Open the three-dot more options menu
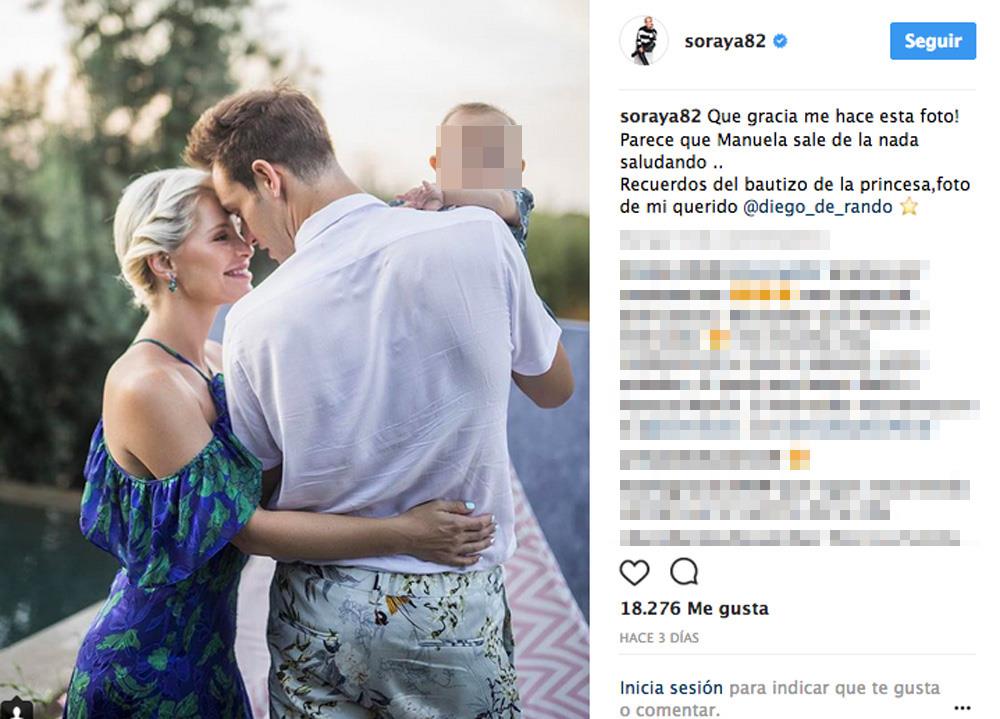This screenshot has width=1000, height=719. click(962, 708)
